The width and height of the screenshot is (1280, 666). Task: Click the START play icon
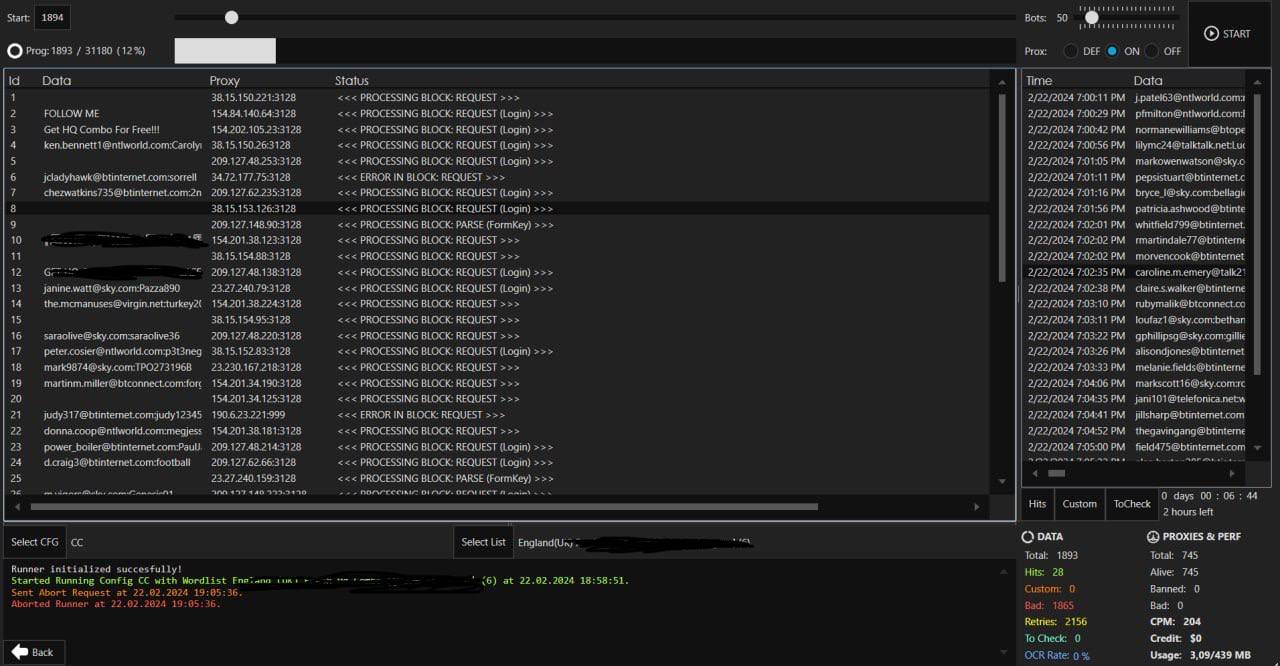point(1211,33)
